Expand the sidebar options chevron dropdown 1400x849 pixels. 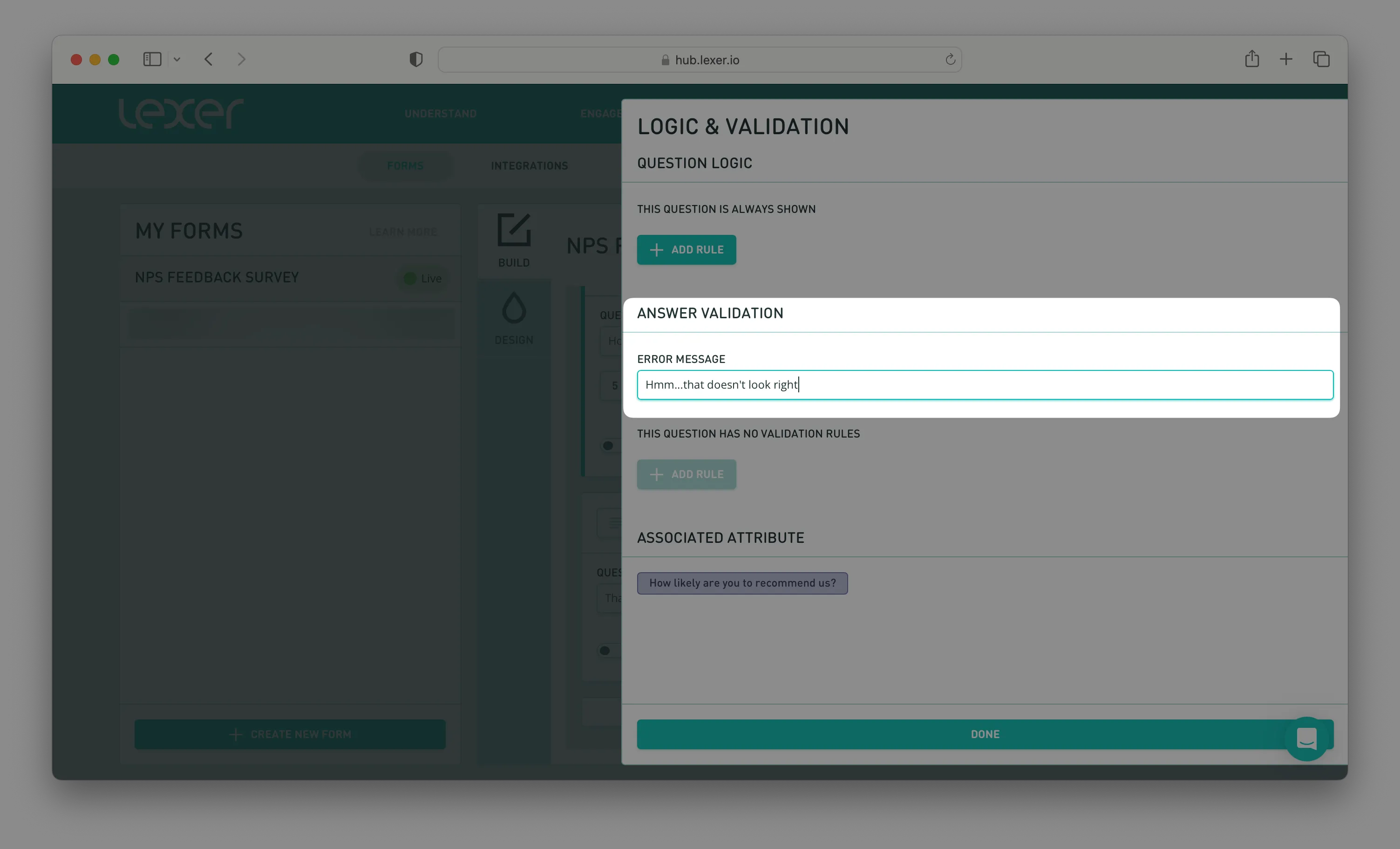(x=177, y=59)
